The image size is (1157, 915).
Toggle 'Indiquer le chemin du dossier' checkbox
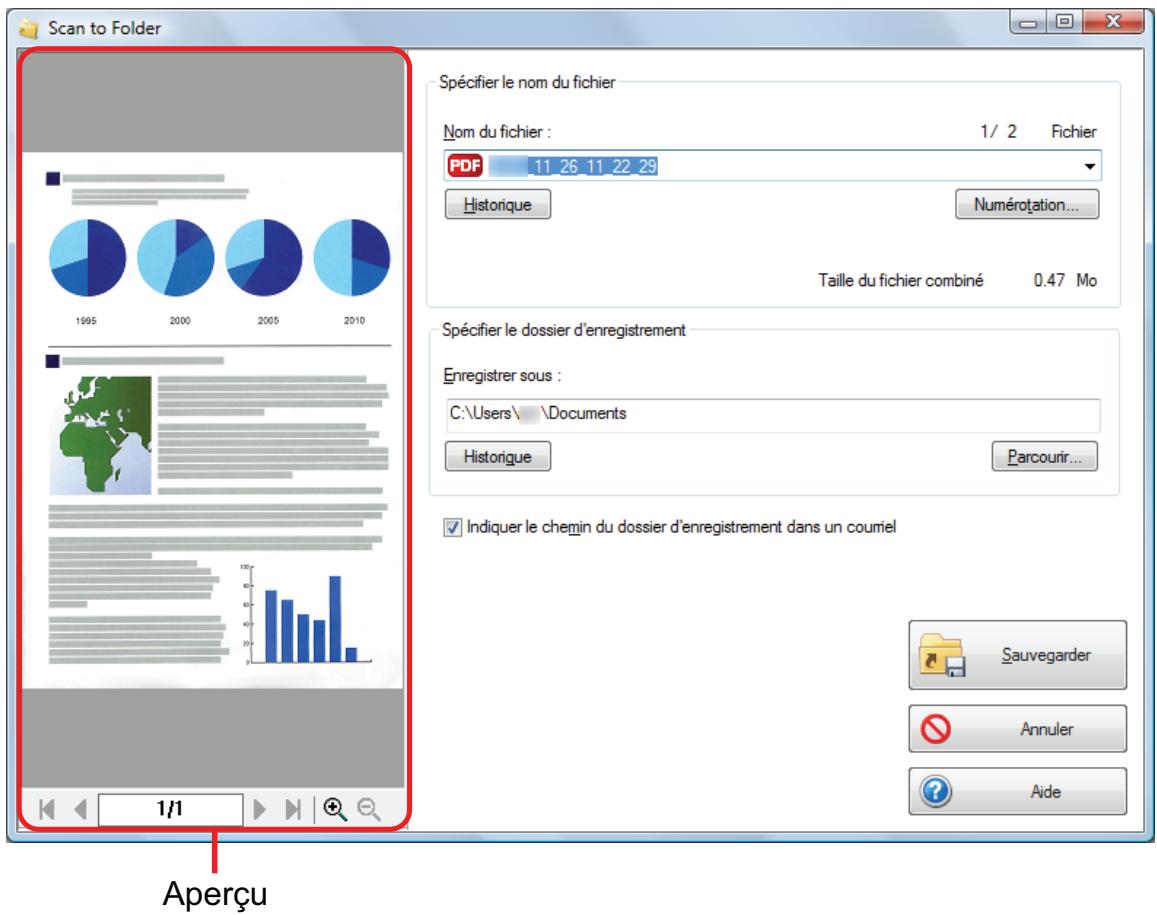[x=452, y=528]
